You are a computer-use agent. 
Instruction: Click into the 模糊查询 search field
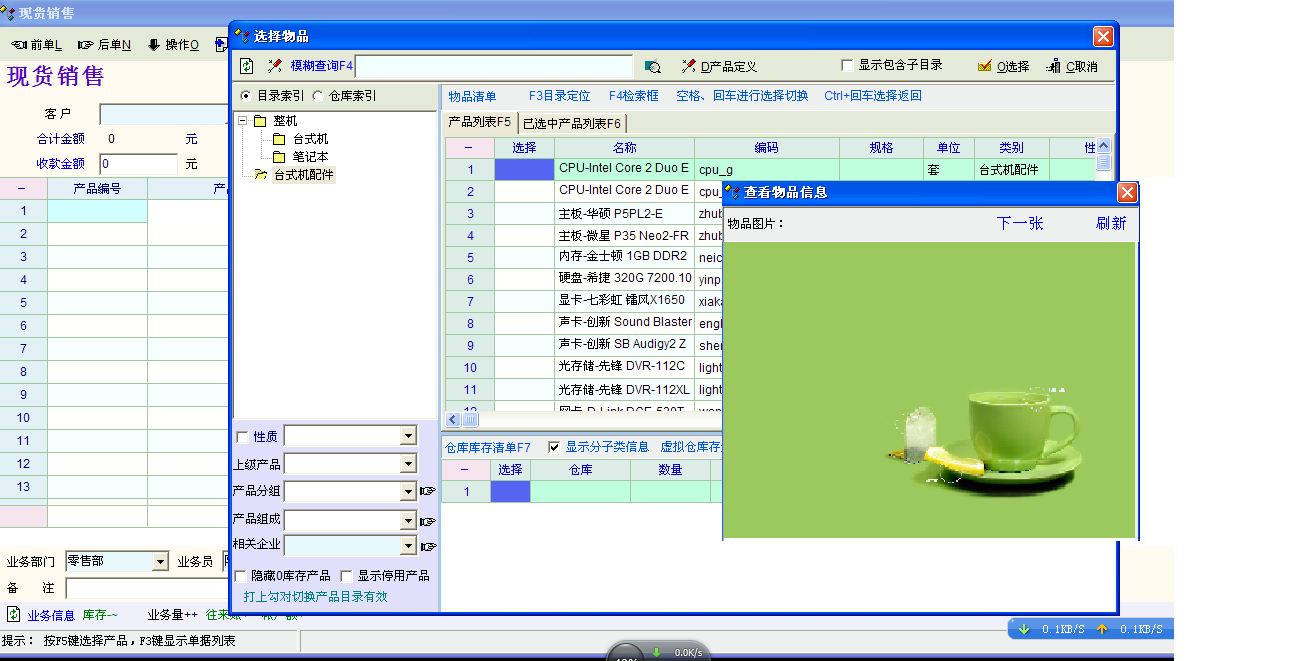tap(494, 66)
